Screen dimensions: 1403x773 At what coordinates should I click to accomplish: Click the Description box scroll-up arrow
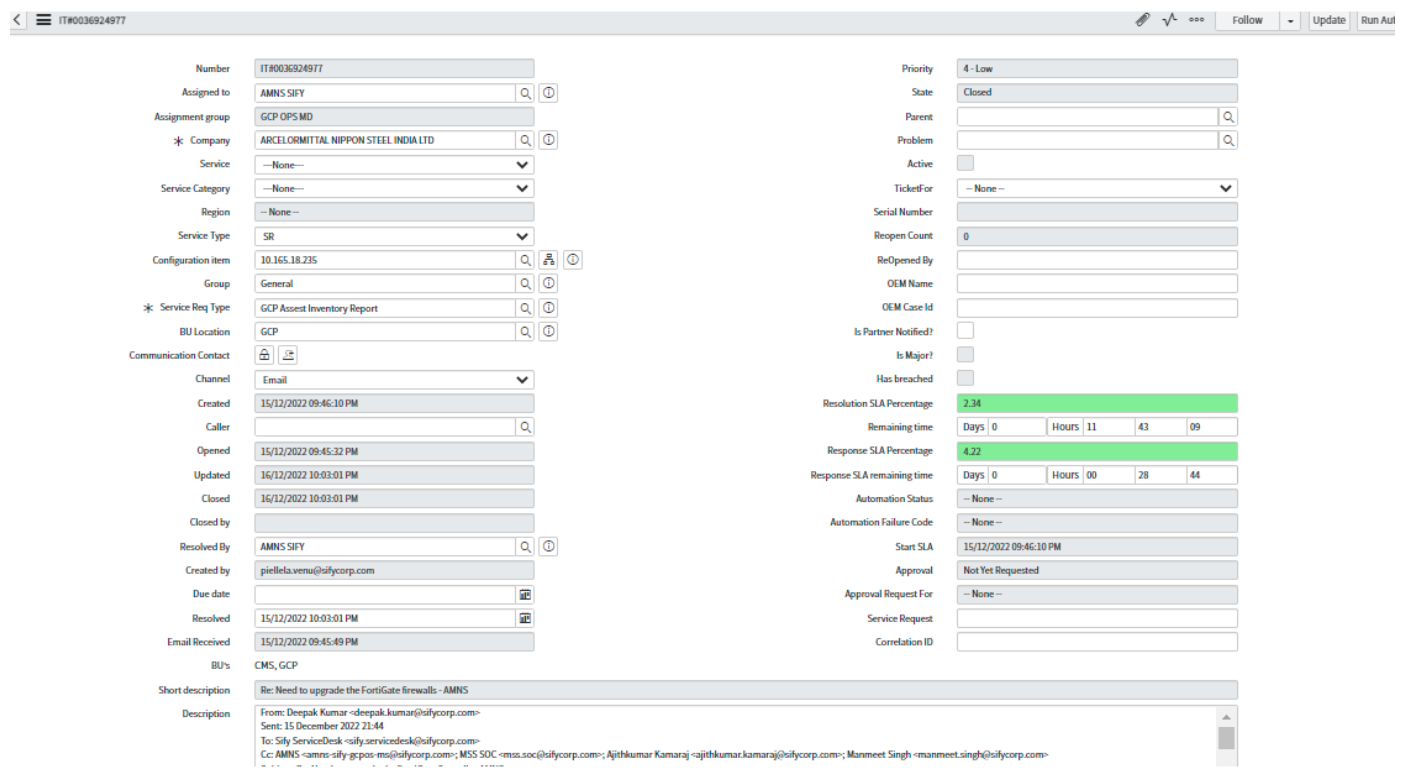(x=1226, y=718)
